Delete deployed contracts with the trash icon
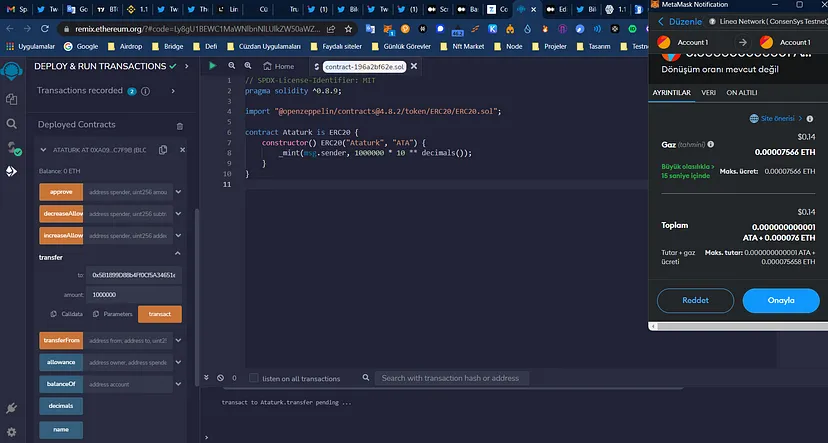Screen dimensions: 828x443 180,126
